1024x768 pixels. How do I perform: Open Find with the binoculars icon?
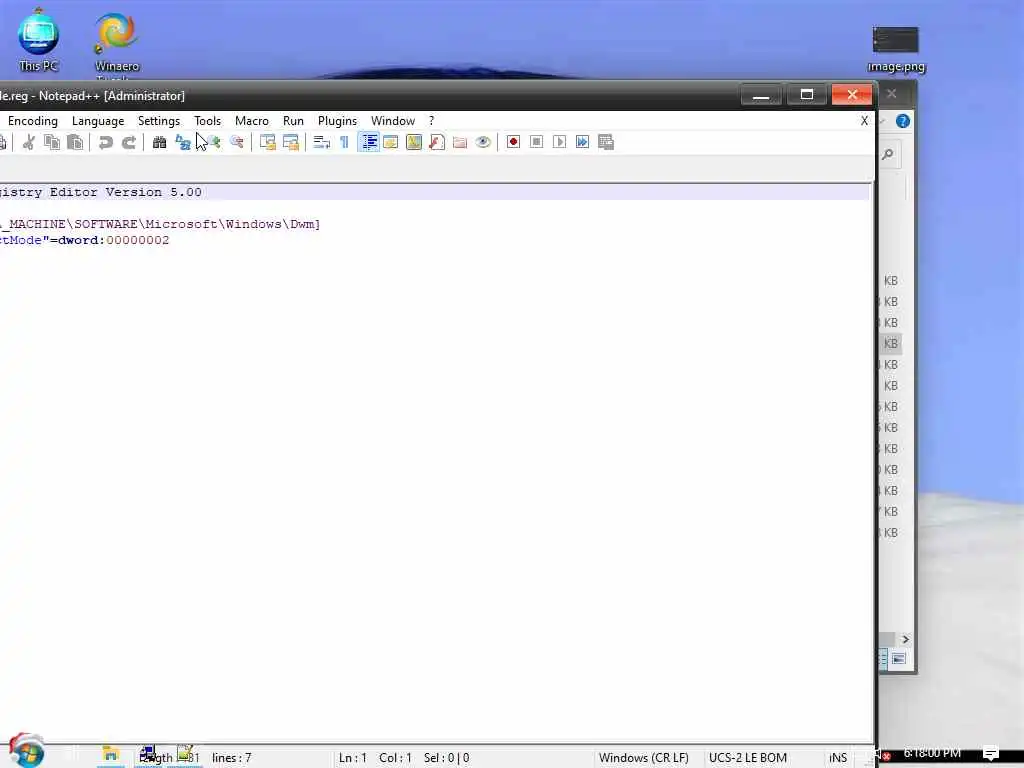click(159, 142)
